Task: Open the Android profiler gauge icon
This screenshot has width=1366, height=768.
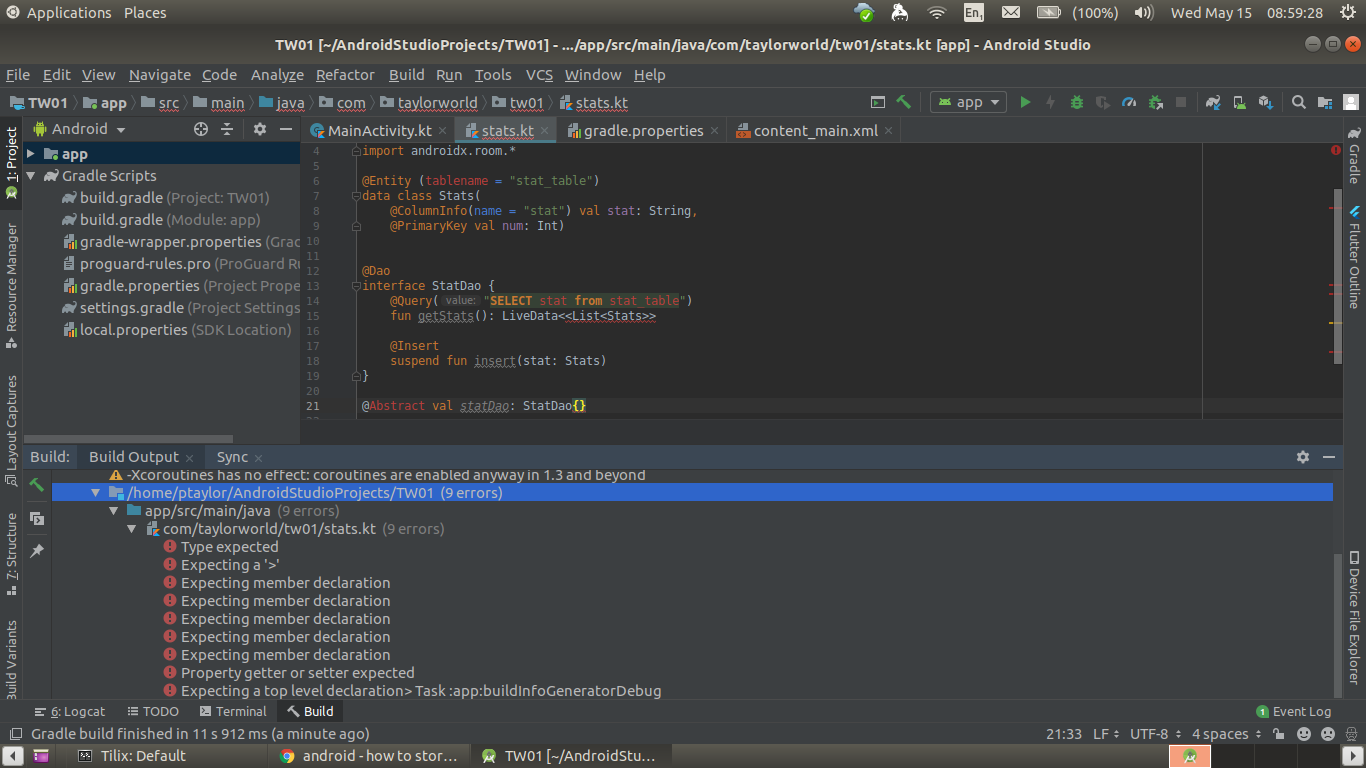Action: [1129, 102]
